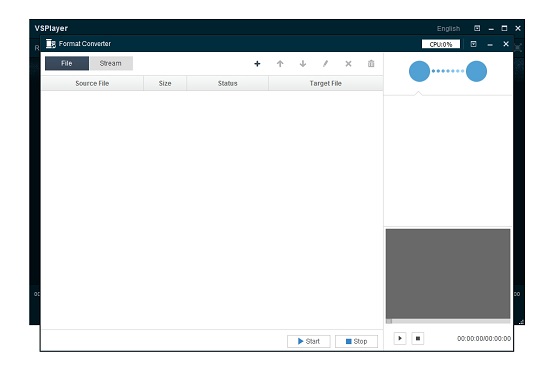Click the Size column header

pyautogui.click(x=165, y=83)
